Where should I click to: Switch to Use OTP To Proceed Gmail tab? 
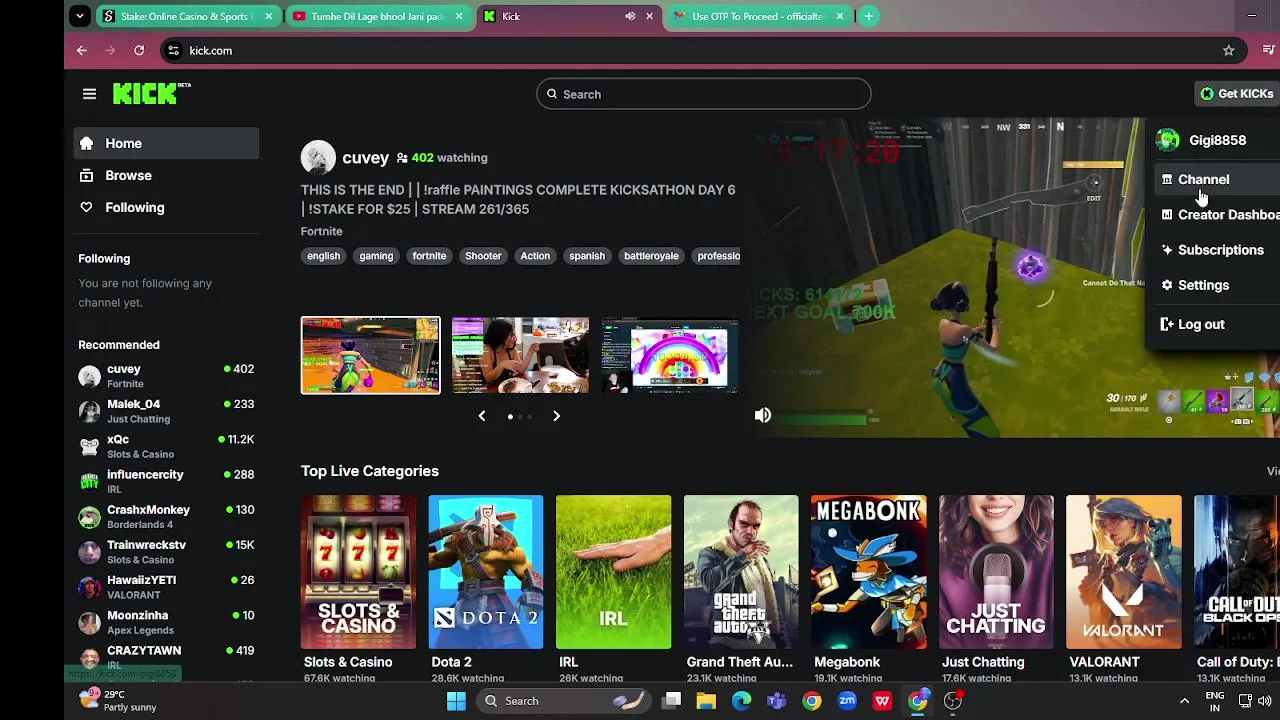click(757, 16)
